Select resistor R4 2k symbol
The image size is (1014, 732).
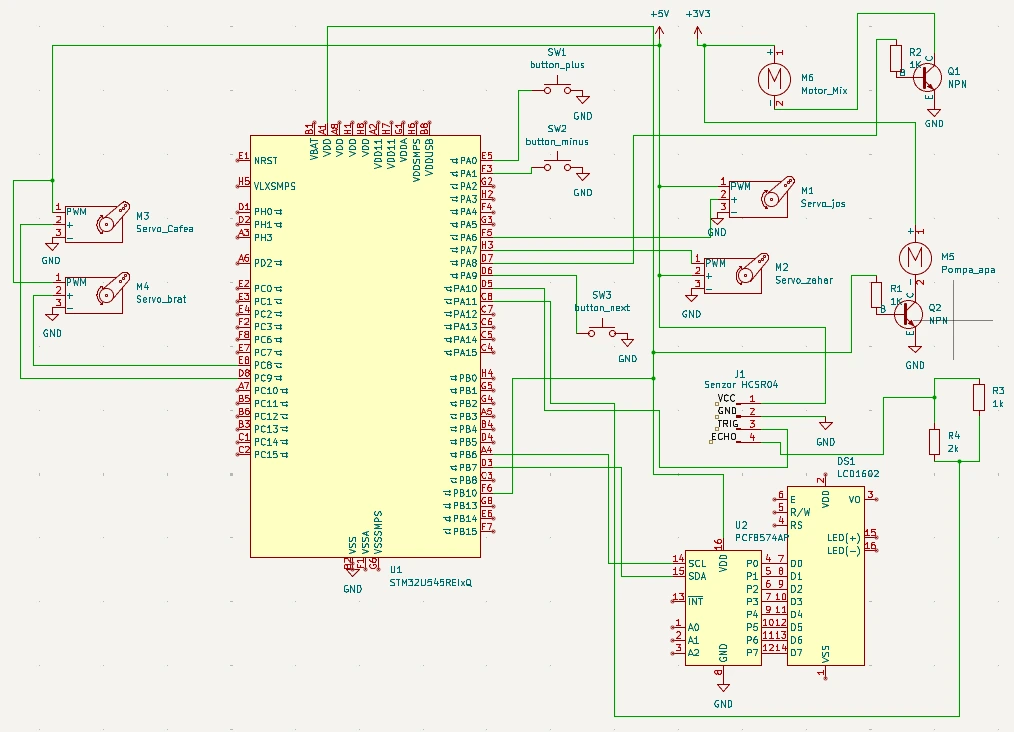[934, 442]
